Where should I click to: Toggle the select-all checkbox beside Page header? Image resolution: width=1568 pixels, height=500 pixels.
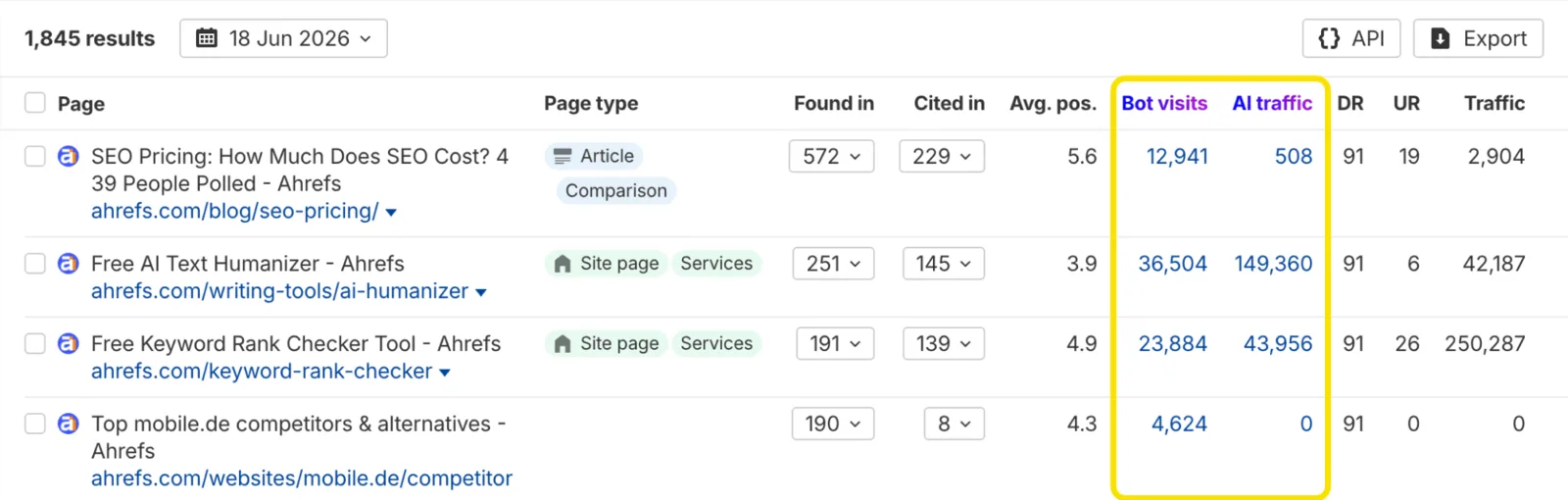tap(35, 103)
